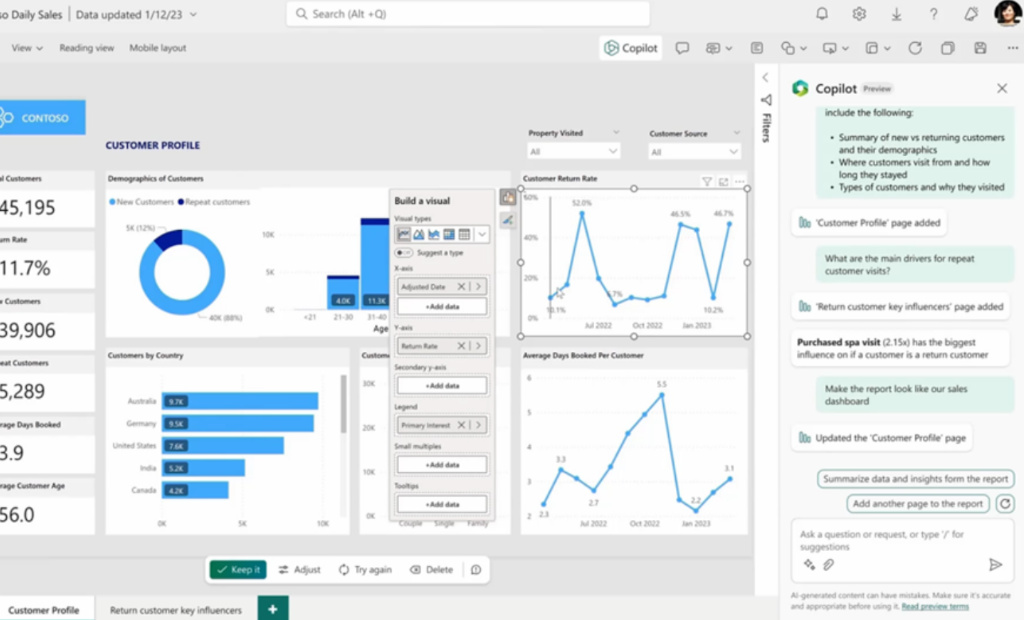This screenshot has height=620, width=1024.
Task: Save the report with the floppy disk icon
Action: point(980,48)
